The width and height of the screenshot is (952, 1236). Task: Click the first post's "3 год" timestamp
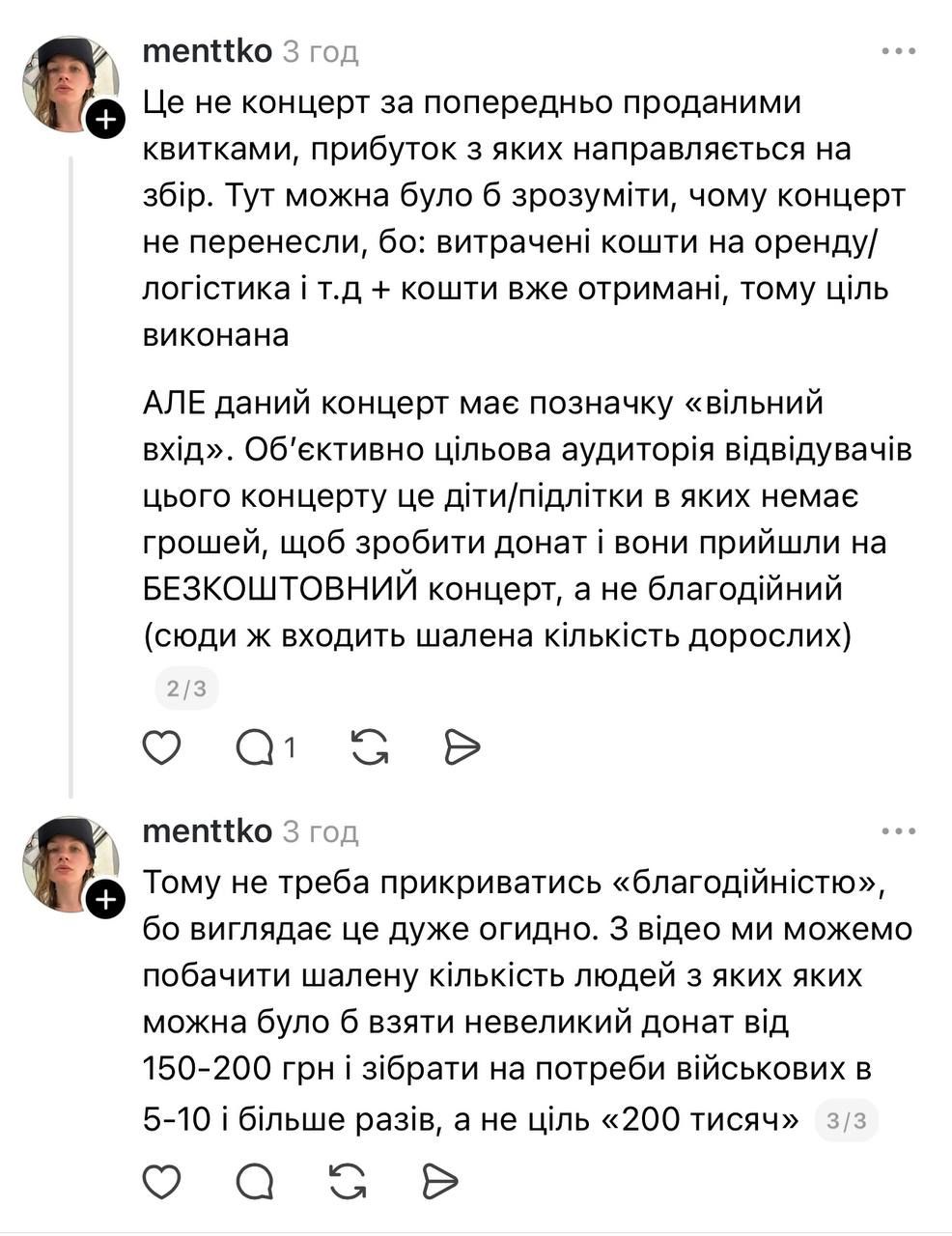click(321, 51)
